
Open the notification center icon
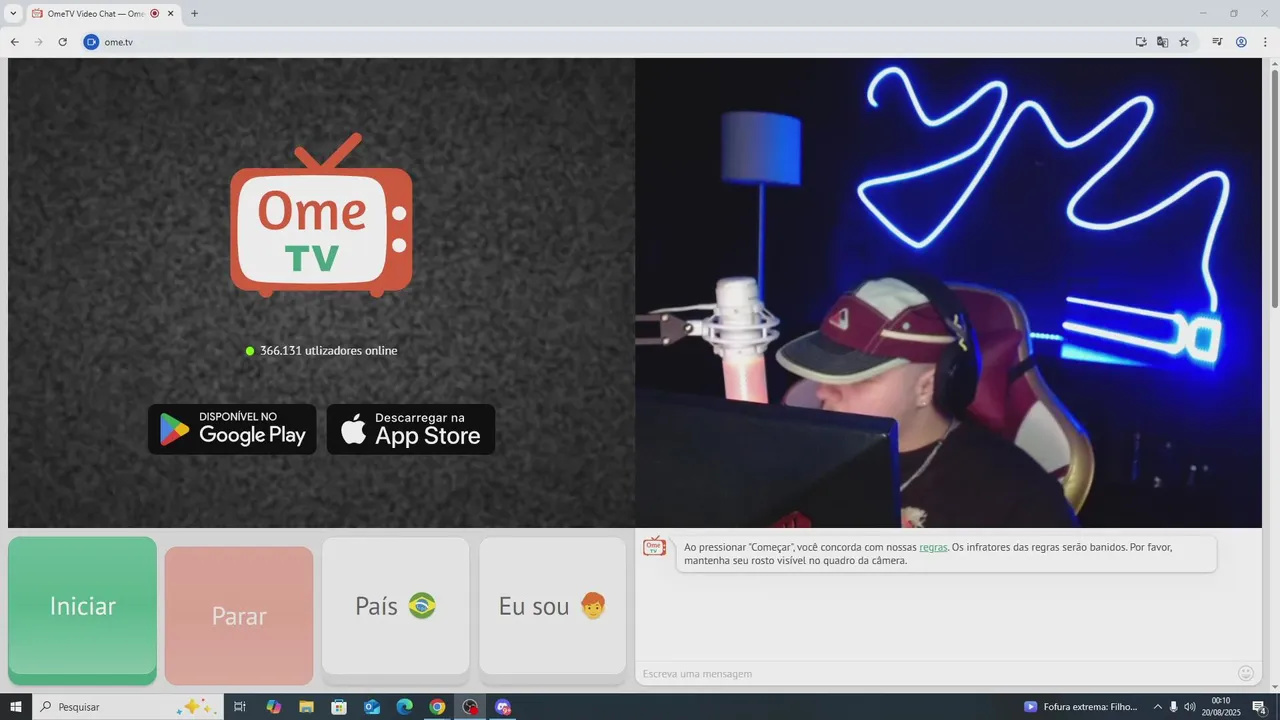1260,707
